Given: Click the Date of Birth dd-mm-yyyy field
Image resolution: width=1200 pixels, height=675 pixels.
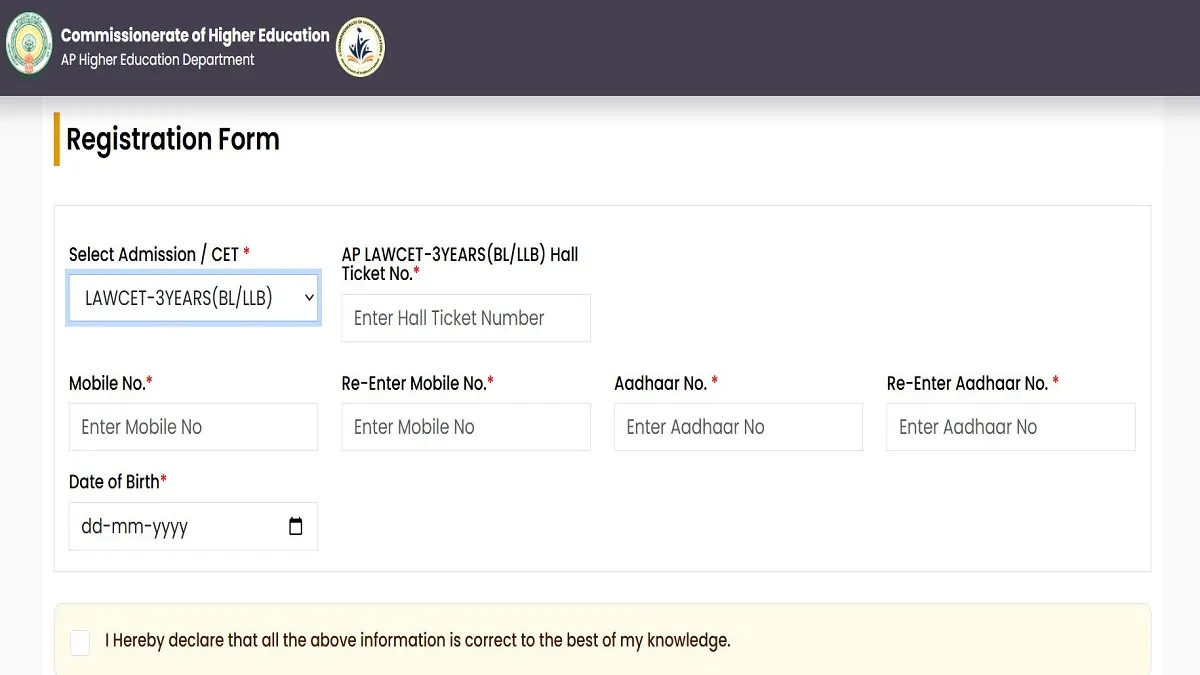Looking at the screenshot, I should click(193, 526).
